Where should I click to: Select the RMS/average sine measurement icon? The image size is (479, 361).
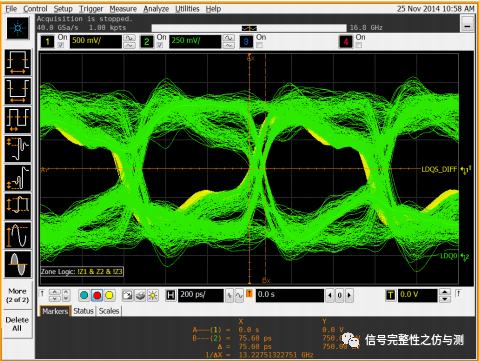[x=18, y=264]
